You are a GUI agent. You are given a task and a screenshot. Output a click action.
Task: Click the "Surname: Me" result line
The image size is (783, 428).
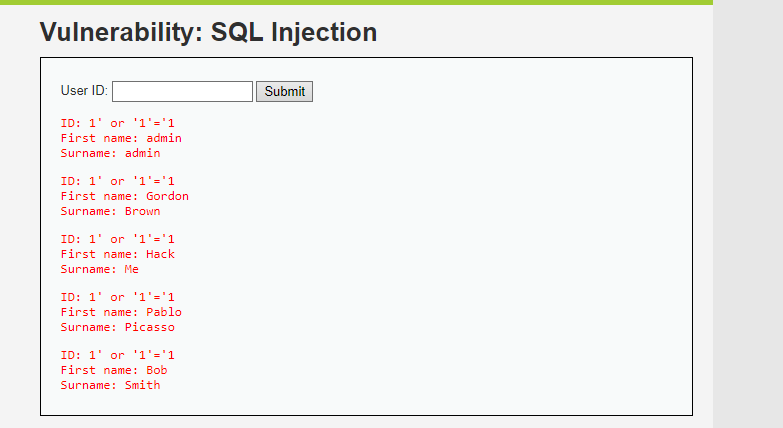100,269
